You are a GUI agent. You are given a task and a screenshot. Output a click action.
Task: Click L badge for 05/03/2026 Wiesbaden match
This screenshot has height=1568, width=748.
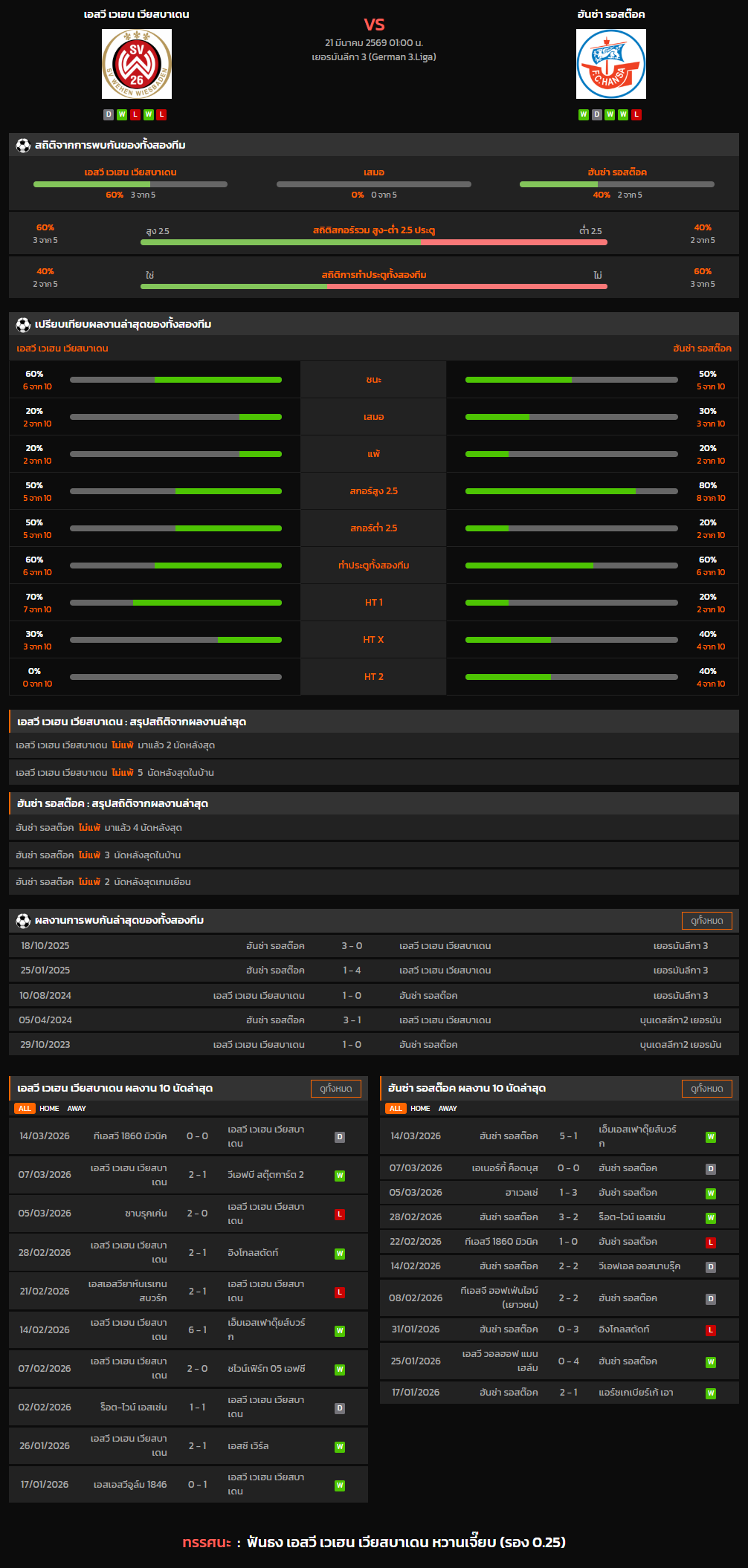pos(340,1214)
